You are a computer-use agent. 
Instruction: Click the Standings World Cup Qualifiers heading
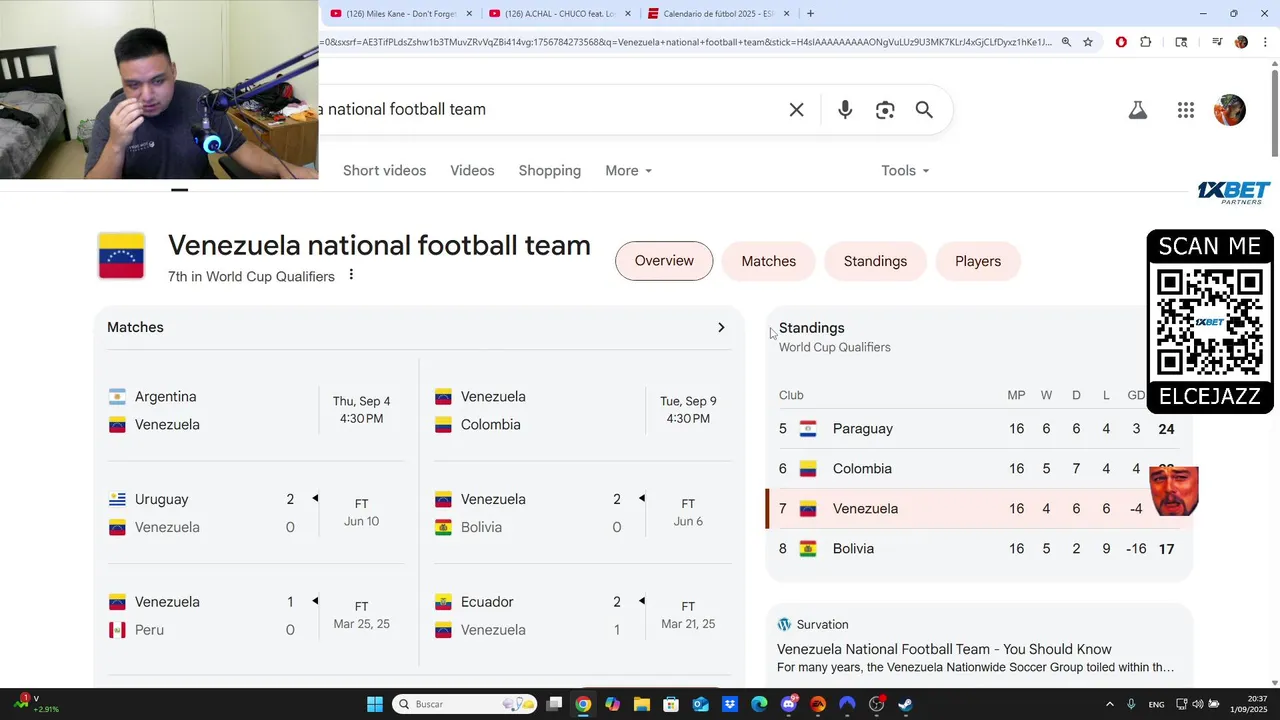[834, 337]
